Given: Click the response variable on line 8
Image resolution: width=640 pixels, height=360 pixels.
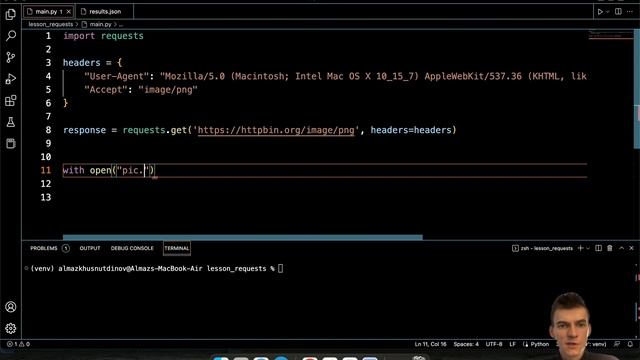Looking at the screenshot, I should (84, 130).
